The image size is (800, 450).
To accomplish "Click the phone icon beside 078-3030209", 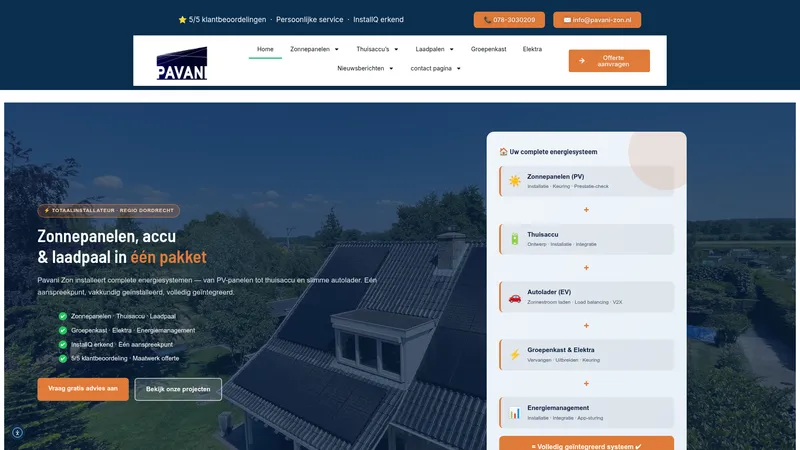I will 487,20.
